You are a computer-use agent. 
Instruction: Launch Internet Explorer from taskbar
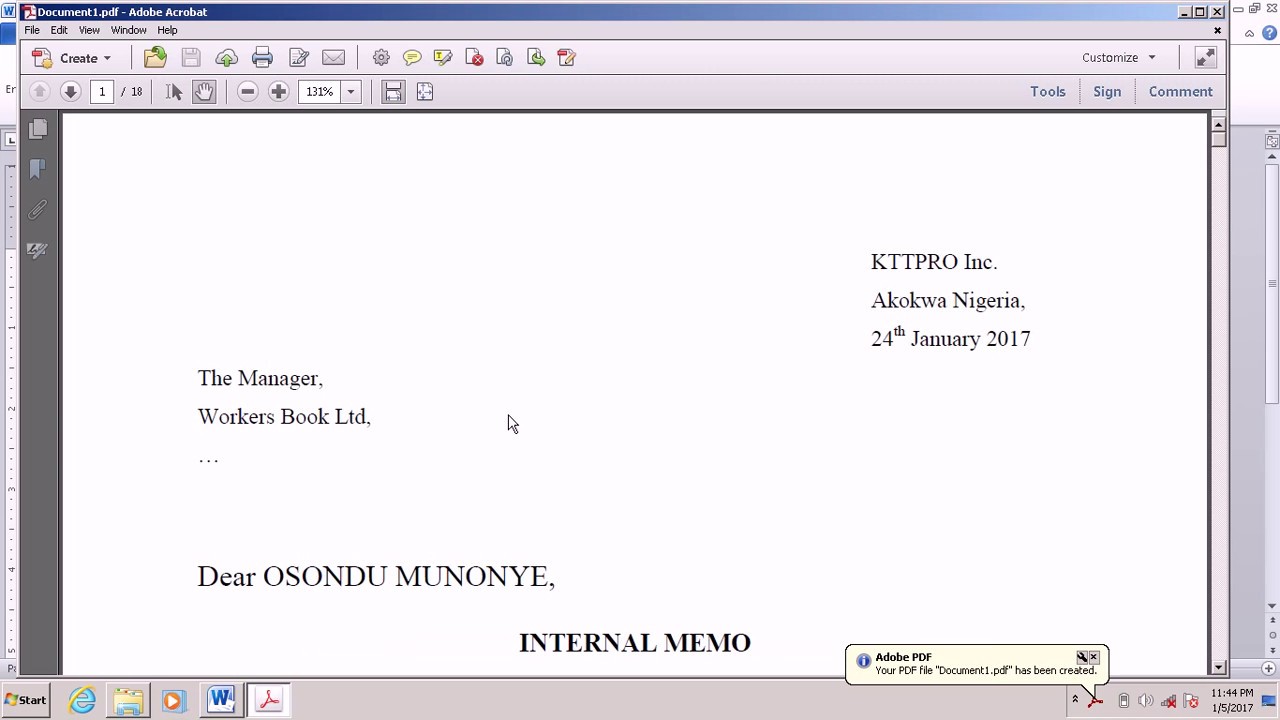[x=82, y=700]
